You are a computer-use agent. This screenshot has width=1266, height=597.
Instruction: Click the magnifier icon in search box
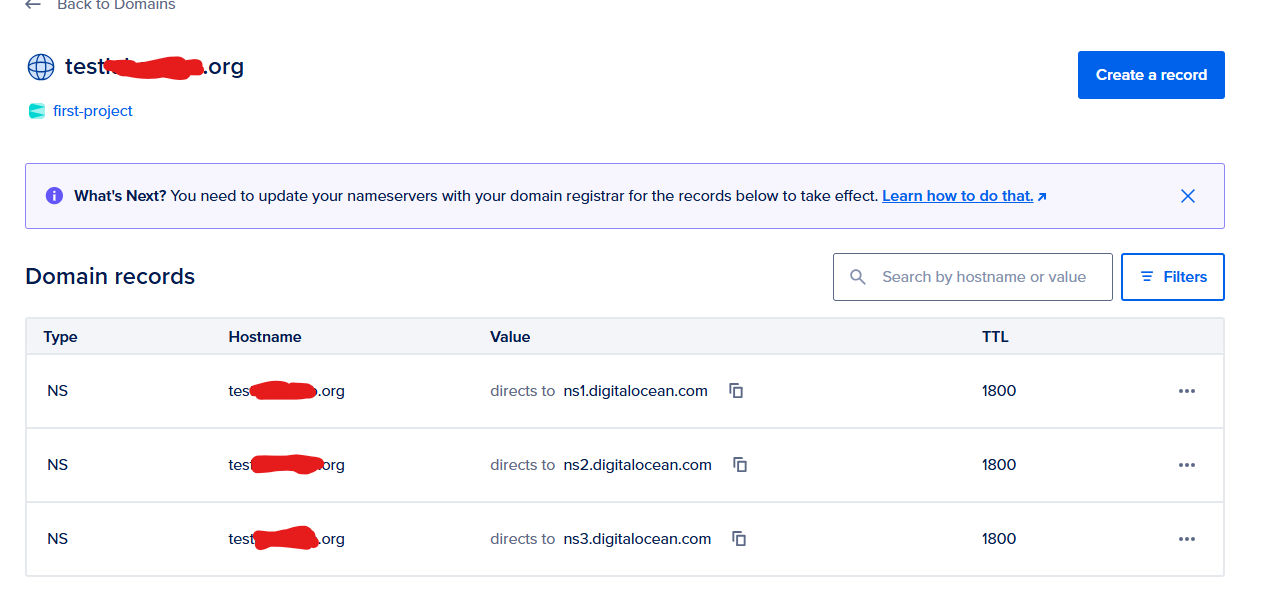coord(858,277)
